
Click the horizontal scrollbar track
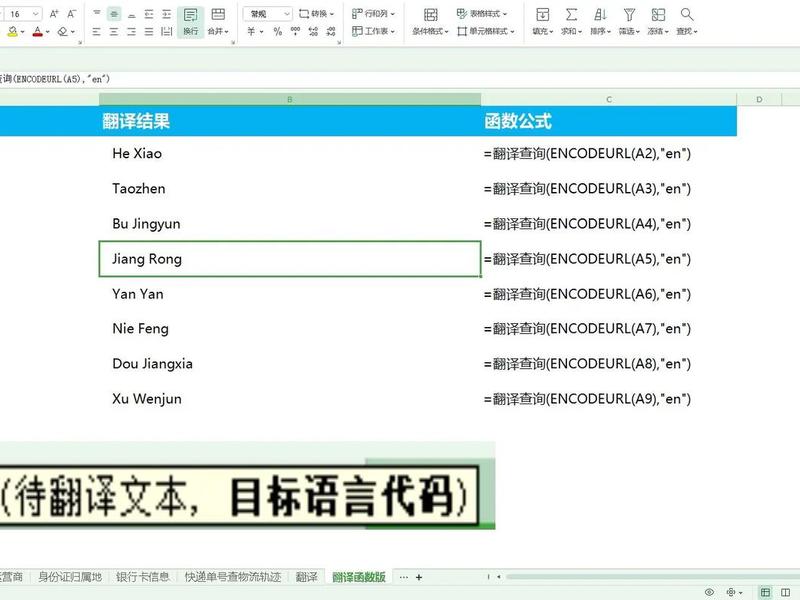[653, 577]
